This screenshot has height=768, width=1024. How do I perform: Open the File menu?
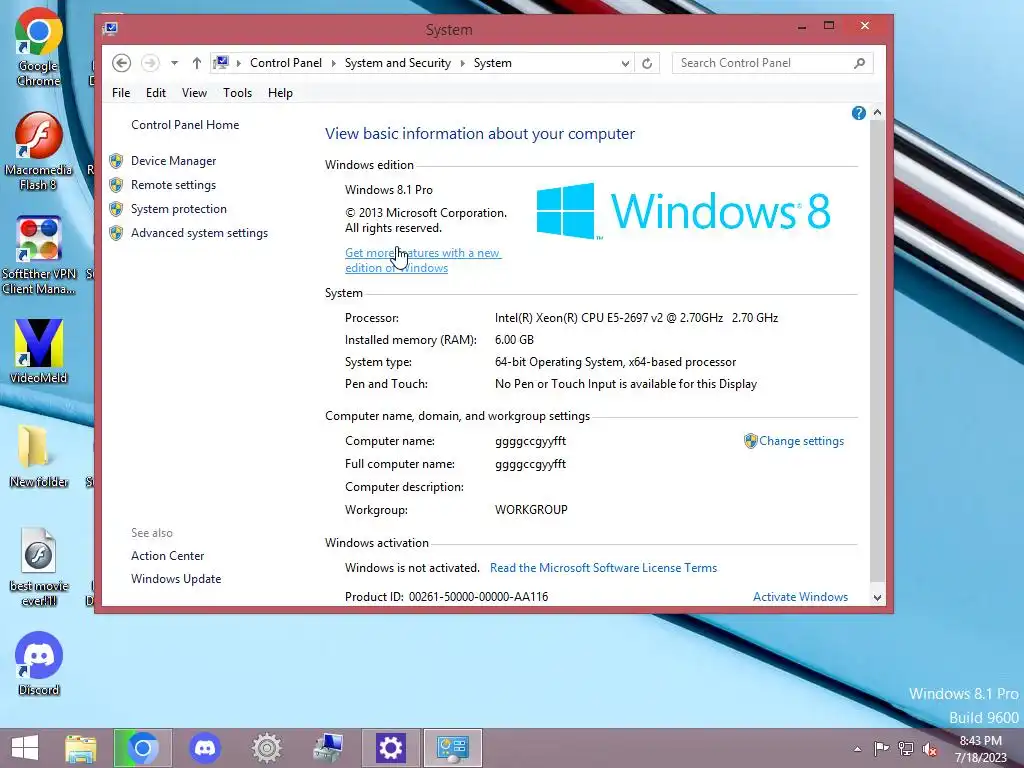(121, 93)
